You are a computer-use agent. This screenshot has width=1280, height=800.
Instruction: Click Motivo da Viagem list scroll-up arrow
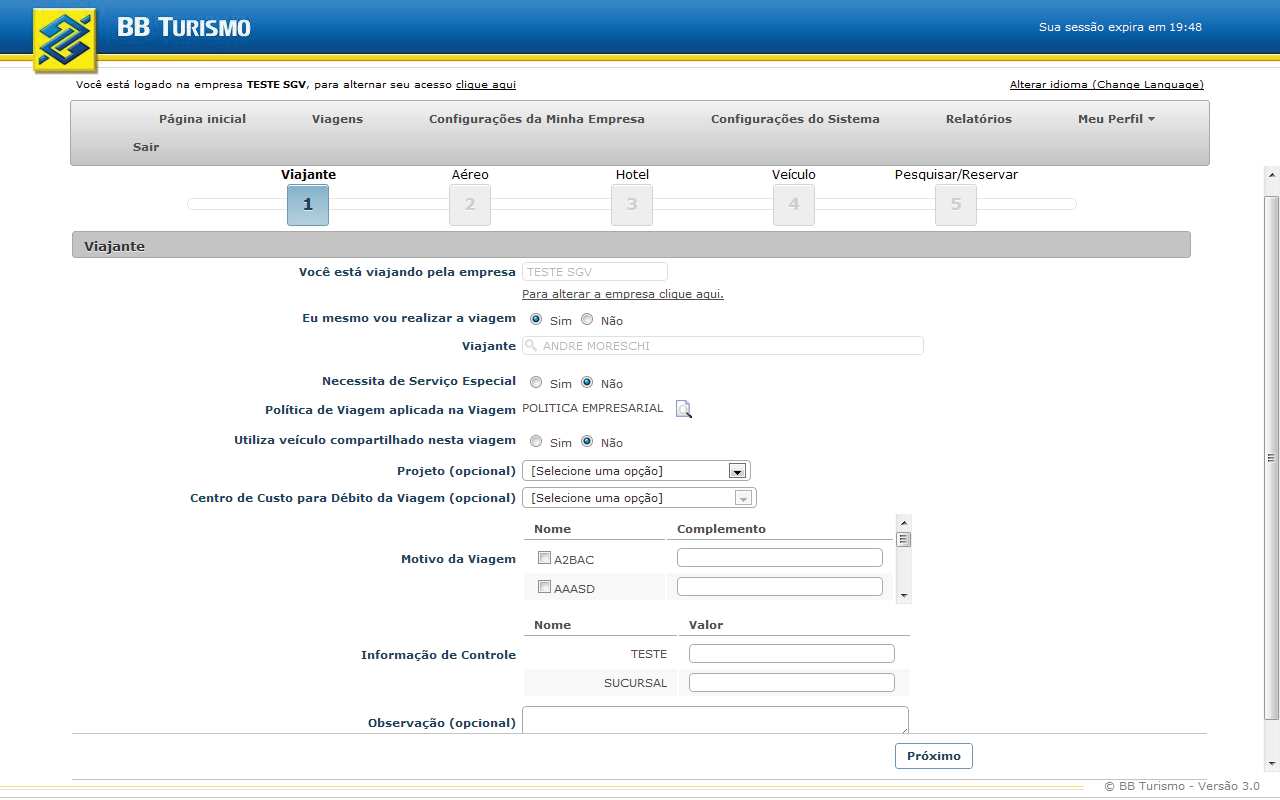904,522
